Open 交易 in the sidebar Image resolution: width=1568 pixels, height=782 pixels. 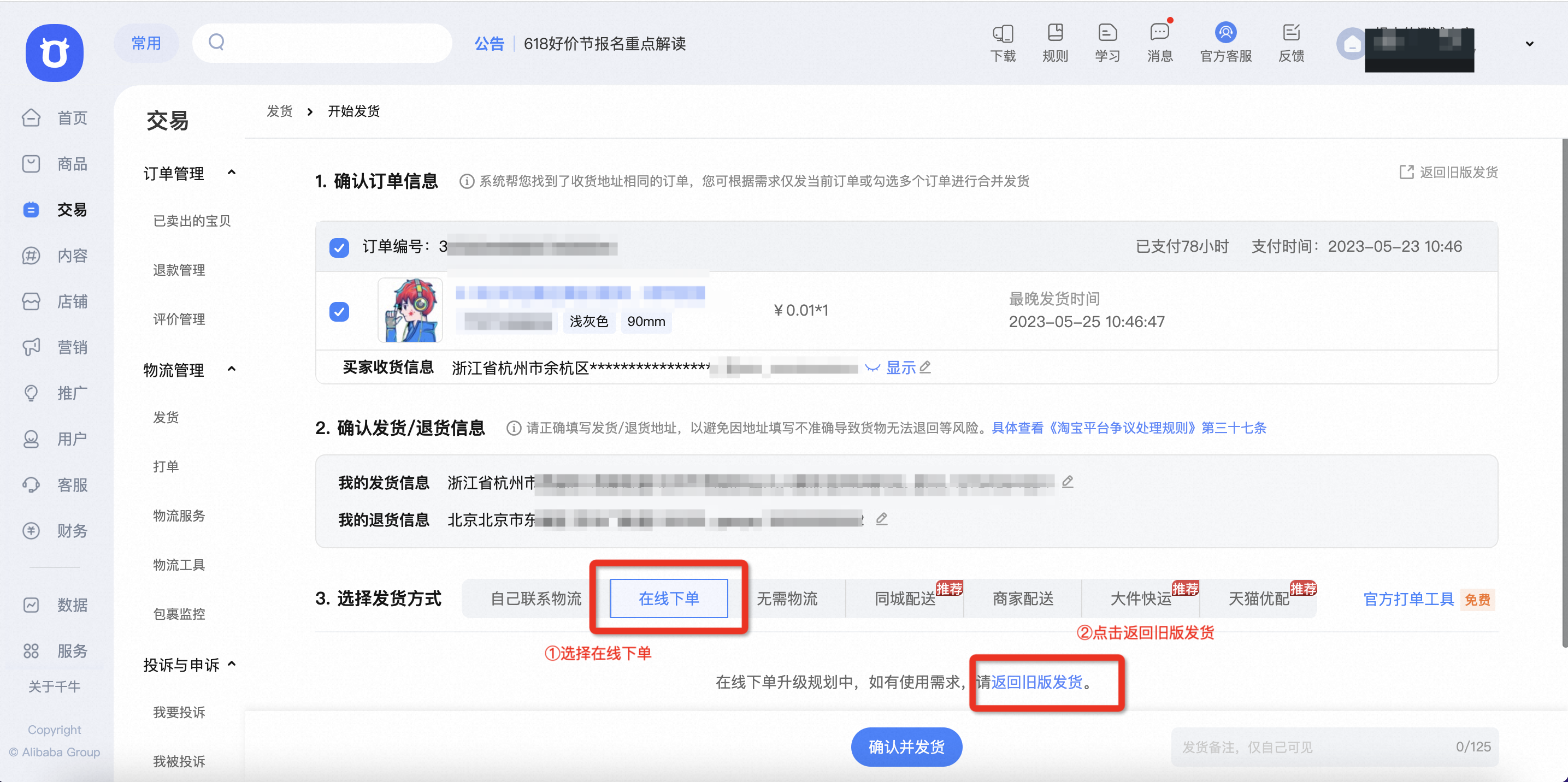(x=56, y=209)
